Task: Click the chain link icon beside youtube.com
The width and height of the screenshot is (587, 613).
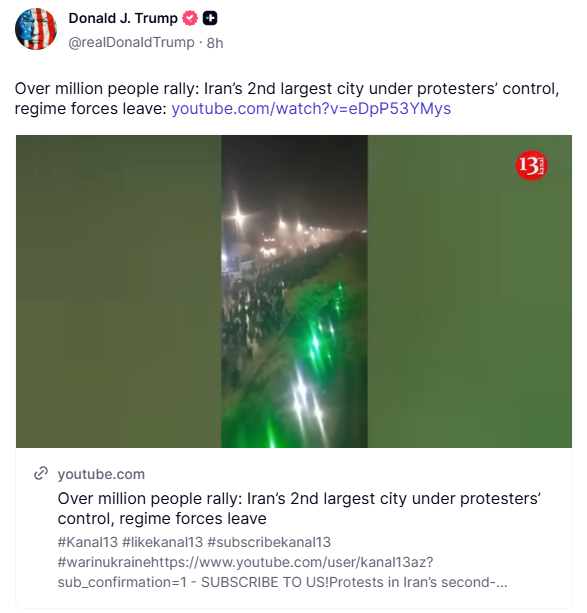Action: pyautogui.click(x=41, y=473)
